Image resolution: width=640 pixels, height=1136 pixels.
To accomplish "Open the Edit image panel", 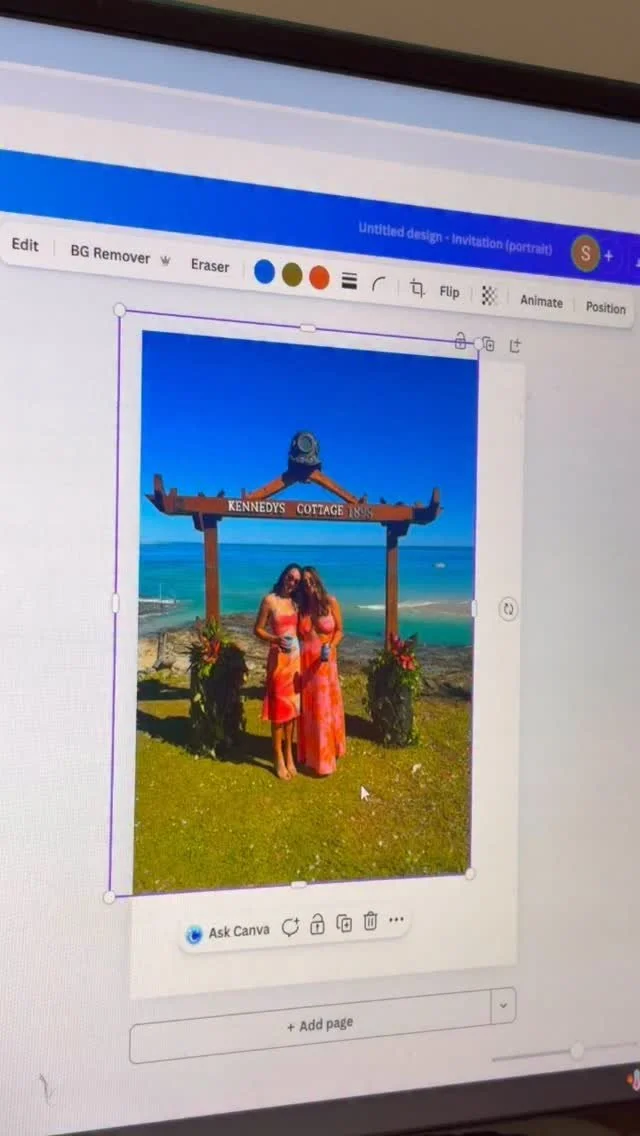I will [25, 245].
